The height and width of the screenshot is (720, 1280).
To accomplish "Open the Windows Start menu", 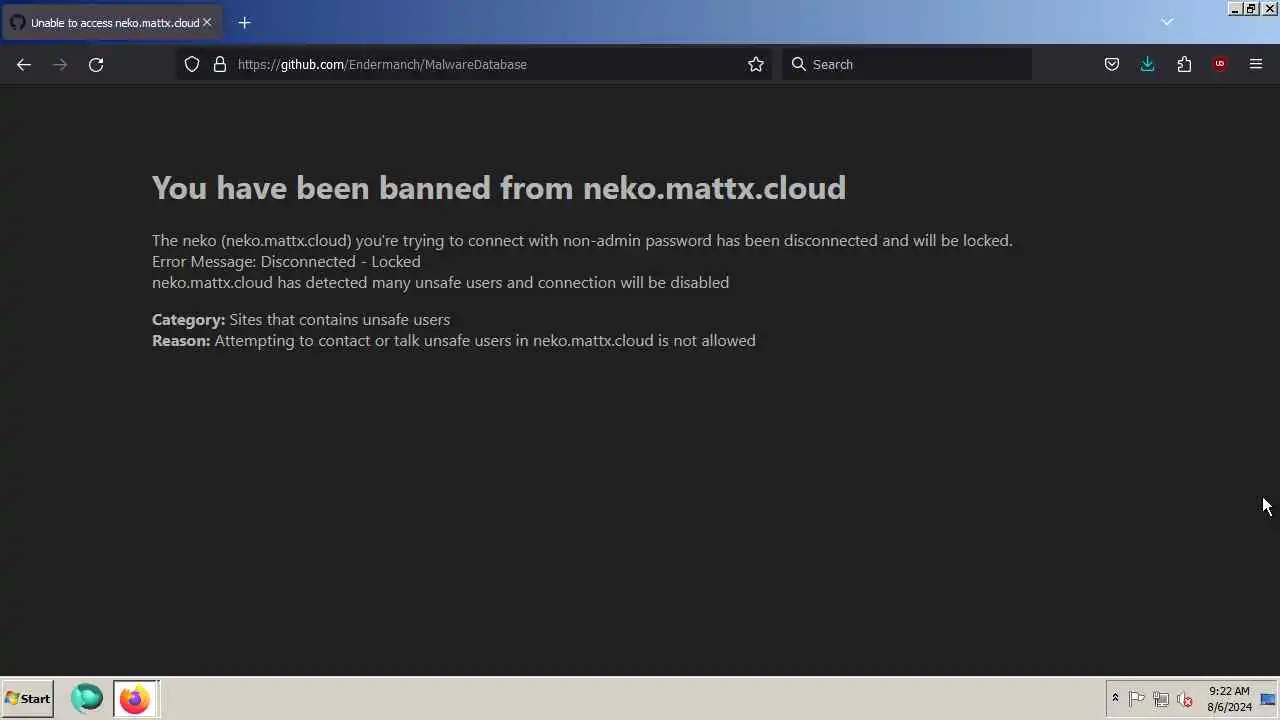I will tap(28, 699).
